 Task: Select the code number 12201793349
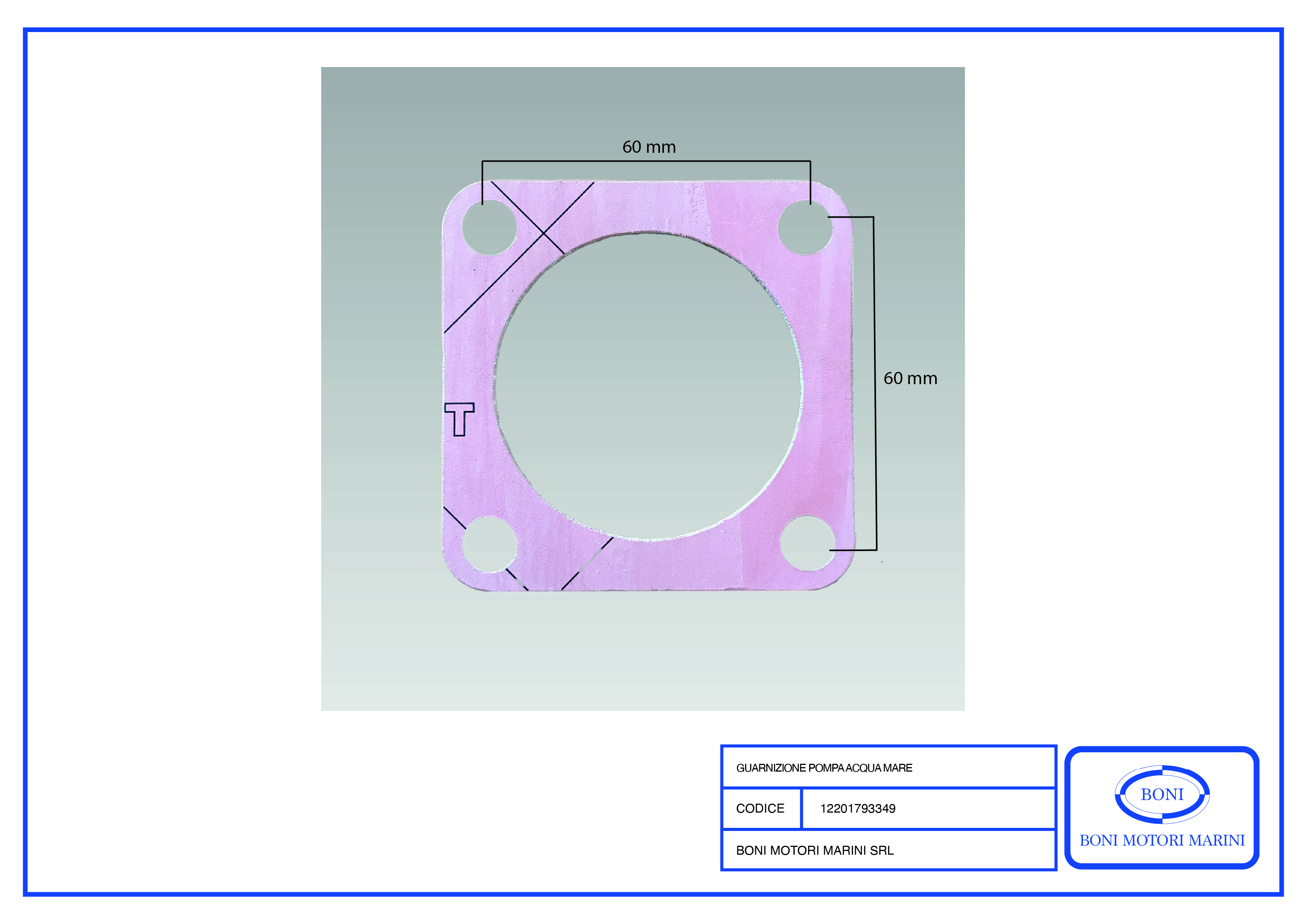[857, 808]
